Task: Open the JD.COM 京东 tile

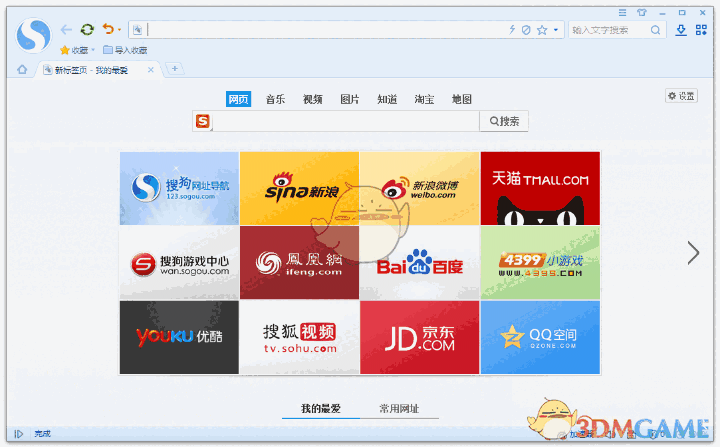Action: click(420, 337)
